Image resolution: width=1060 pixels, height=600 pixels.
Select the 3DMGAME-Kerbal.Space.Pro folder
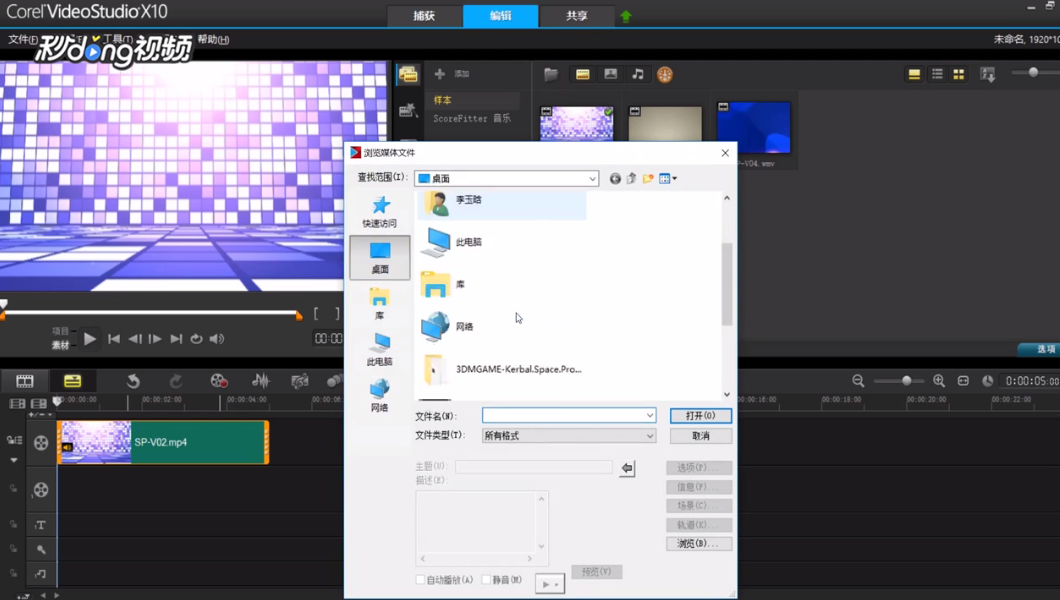502,369
